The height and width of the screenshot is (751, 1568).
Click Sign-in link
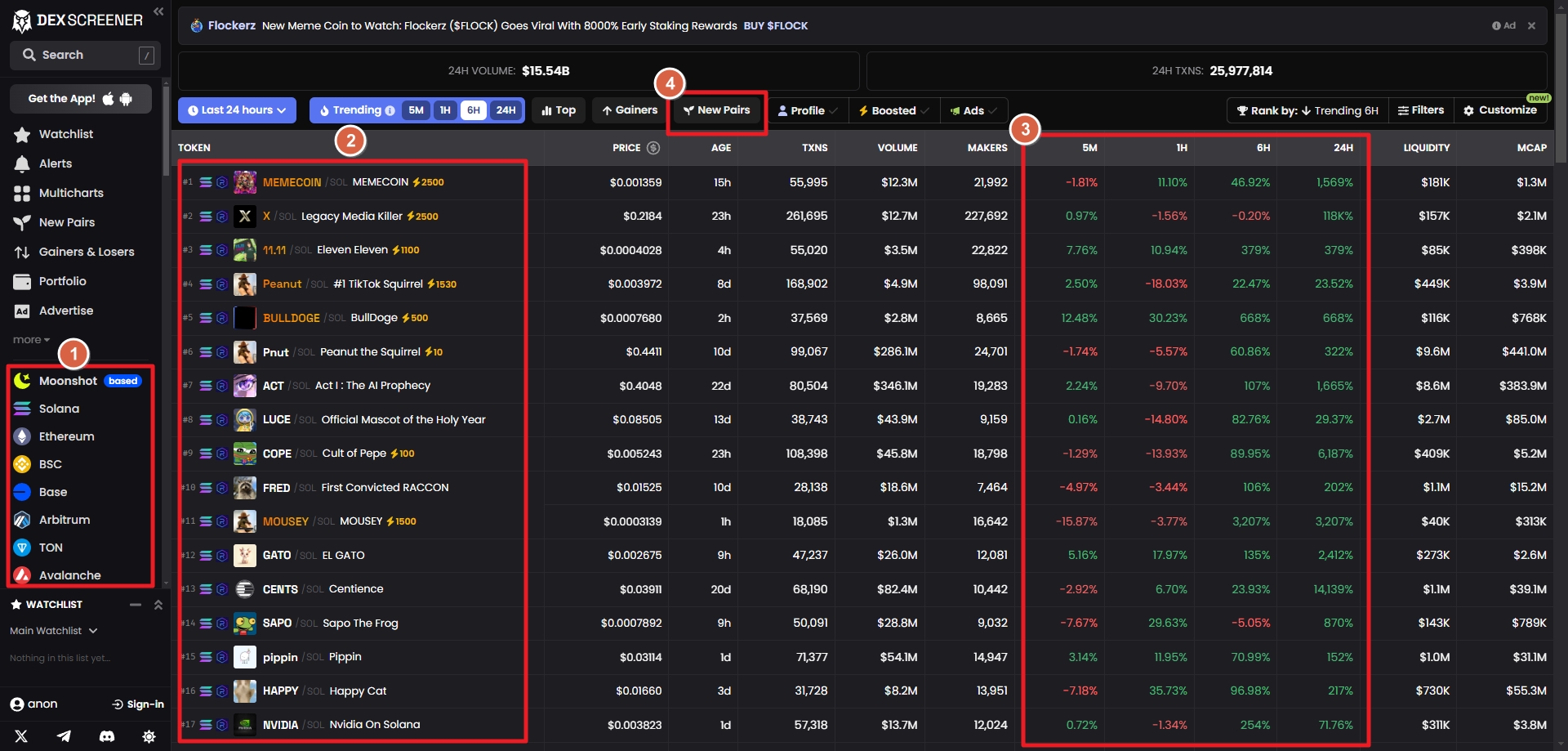pos(138,704)
